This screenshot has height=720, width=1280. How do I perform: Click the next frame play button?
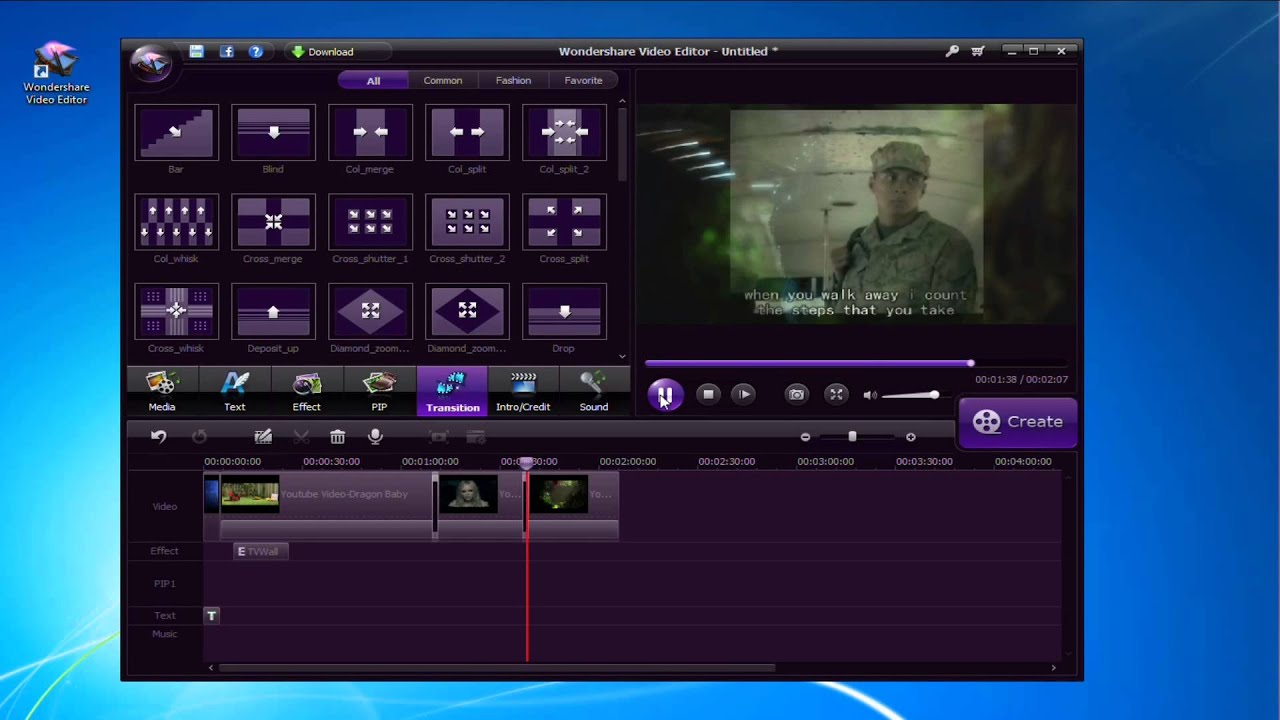(x=744, y=394)
